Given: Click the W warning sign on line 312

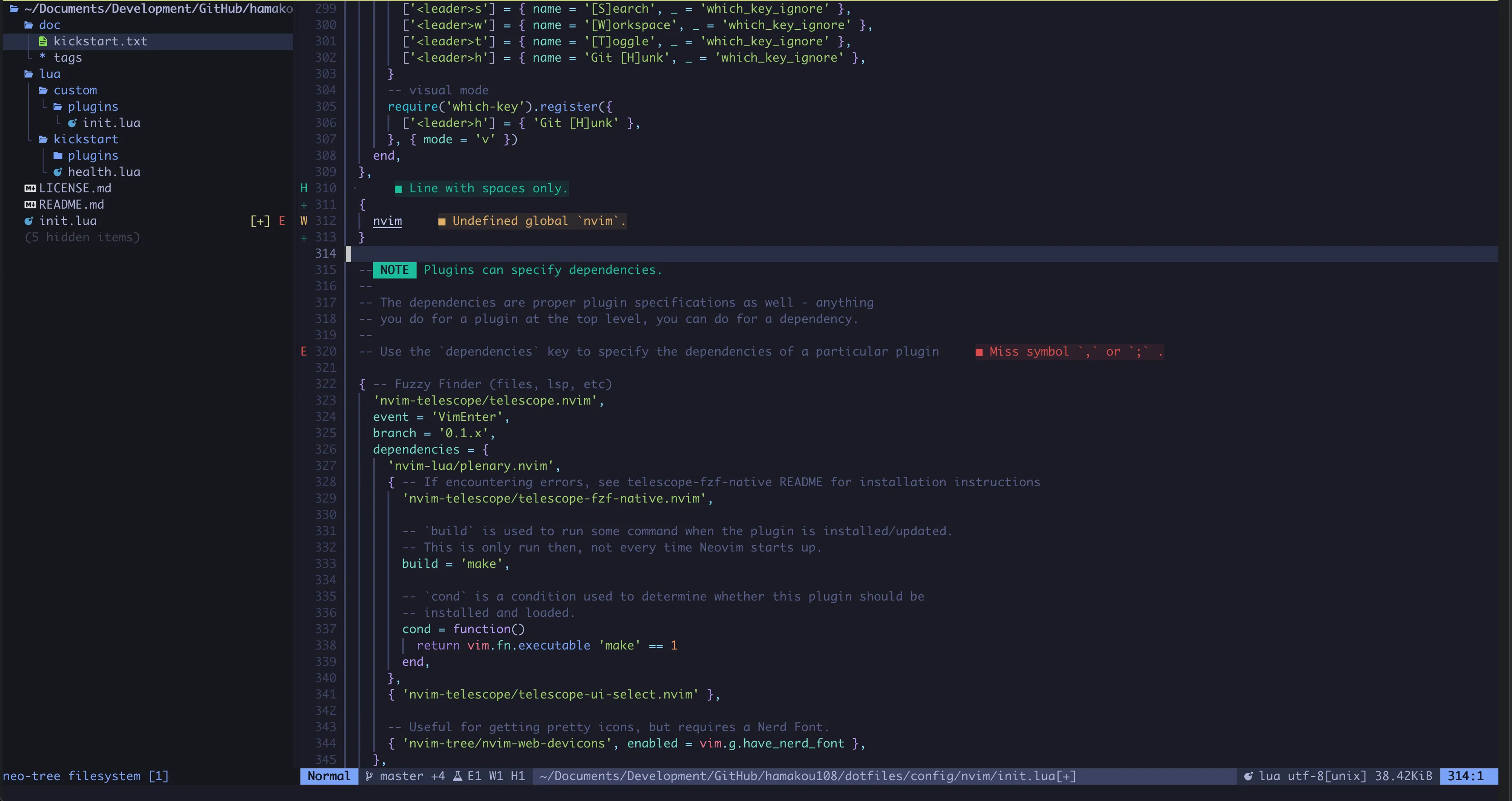Looking at the screenshot, I should click(x=304, y=221).
